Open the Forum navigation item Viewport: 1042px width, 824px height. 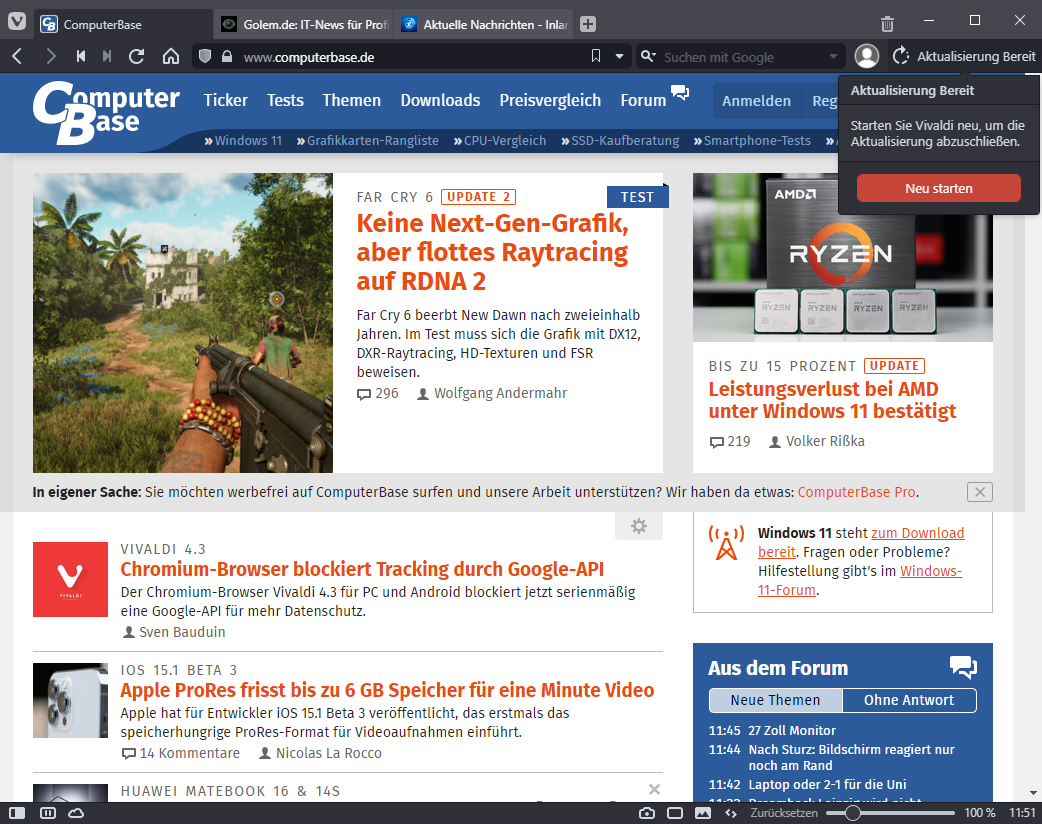tap(643, 100)
